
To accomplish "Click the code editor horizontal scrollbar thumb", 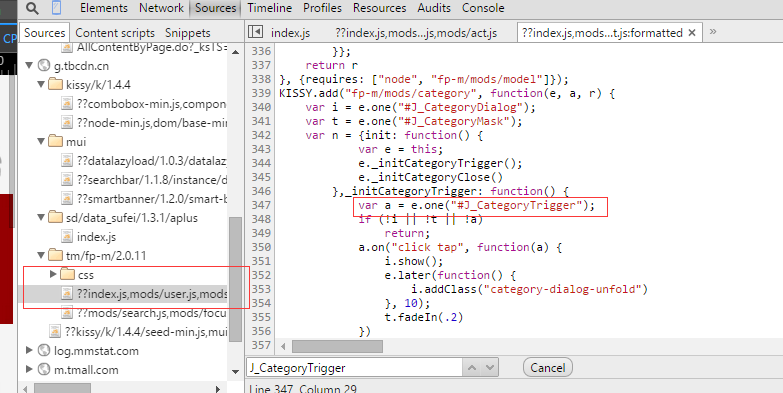I will click(337, 346).
